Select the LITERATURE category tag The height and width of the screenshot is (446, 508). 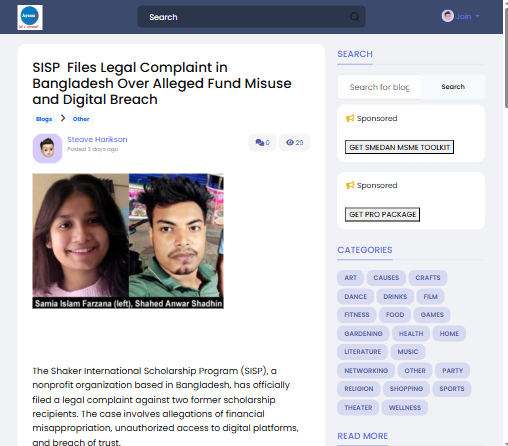point(362,352)
